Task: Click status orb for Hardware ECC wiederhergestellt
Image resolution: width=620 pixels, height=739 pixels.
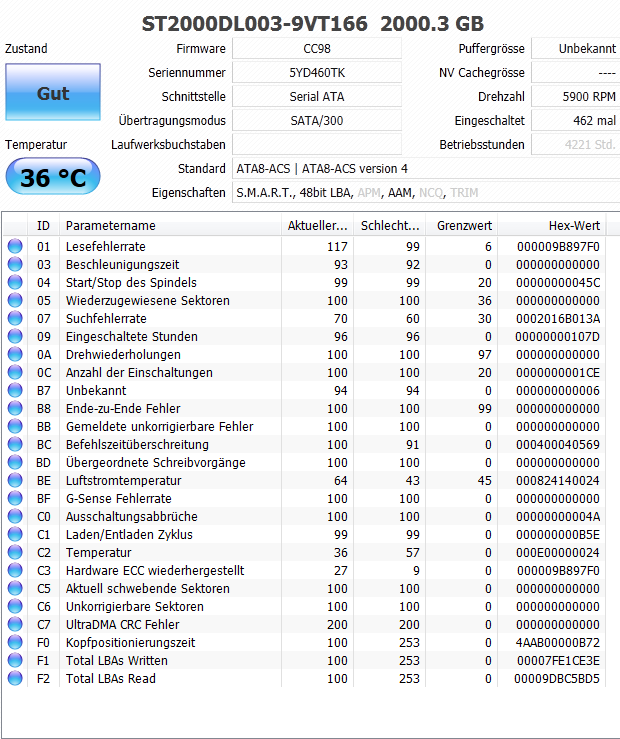Action: 15,570
